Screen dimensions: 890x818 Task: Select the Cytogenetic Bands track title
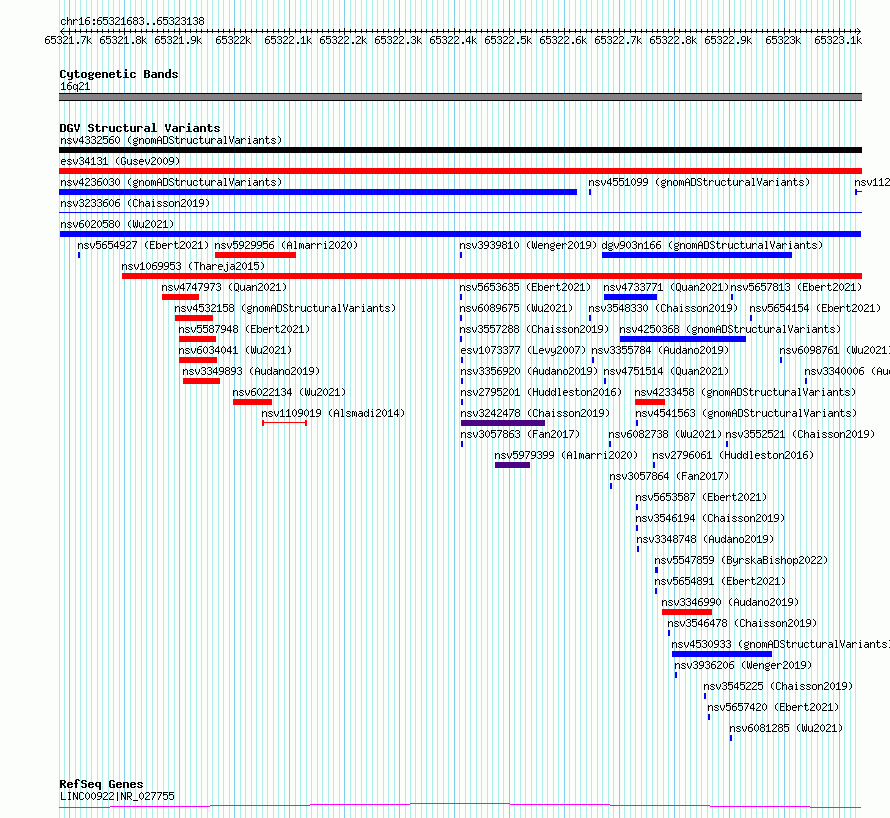tap(119, 74)
